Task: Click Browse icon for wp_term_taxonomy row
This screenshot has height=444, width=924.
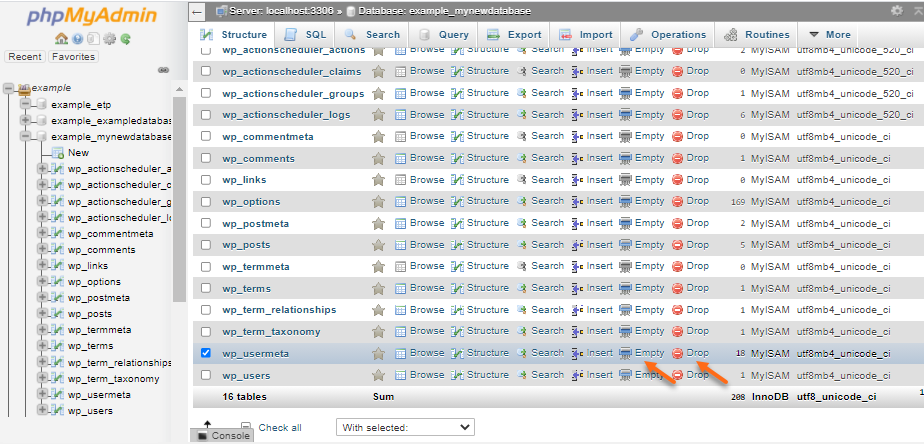Action: (x=401, y=331)
